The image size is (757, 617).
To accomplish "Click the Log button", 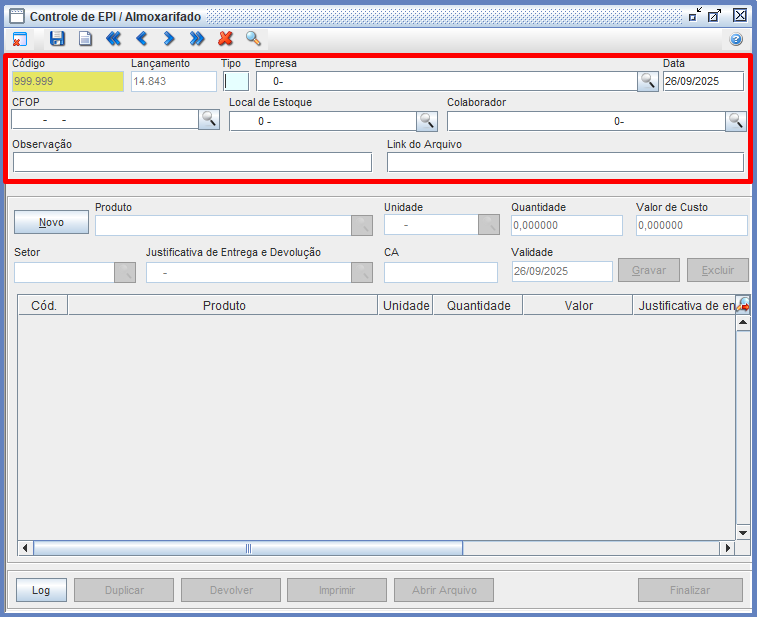I will point(41,590).
